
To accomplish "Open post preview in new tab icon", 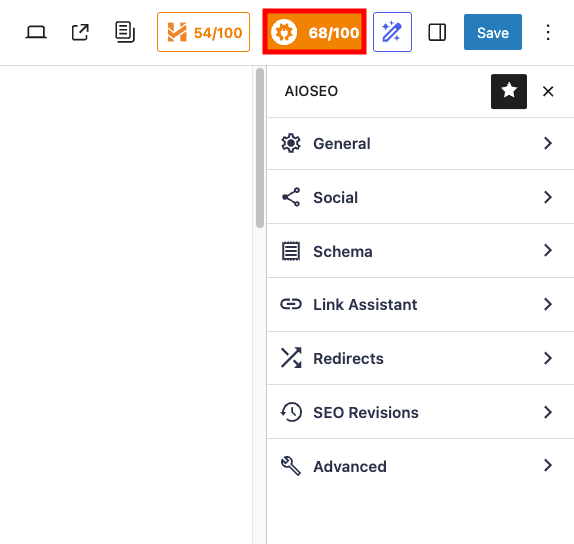I will [x=80, y=32].
